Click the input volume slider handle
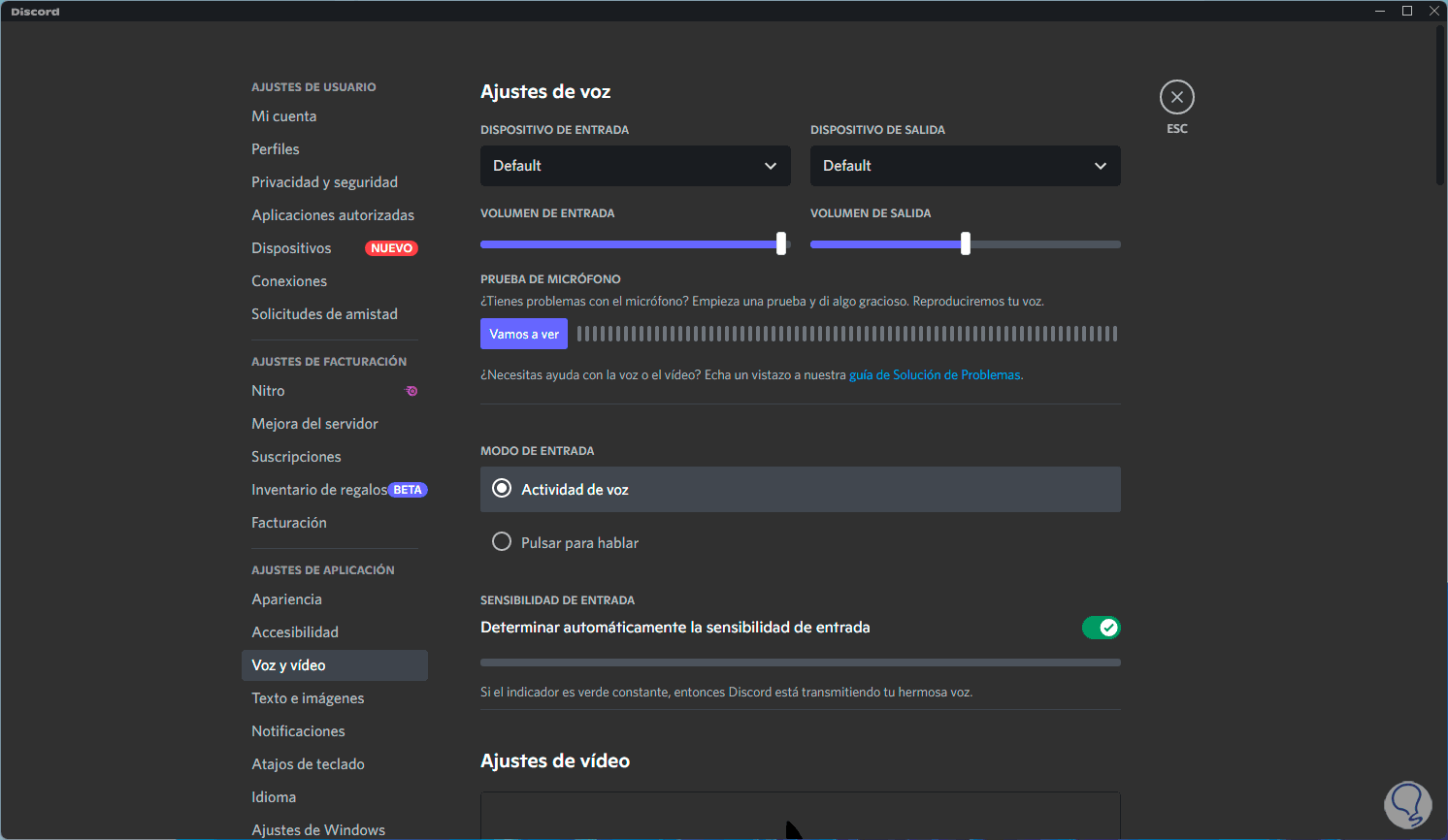Viewport: 1448px width, 840px height. point(781,244)
